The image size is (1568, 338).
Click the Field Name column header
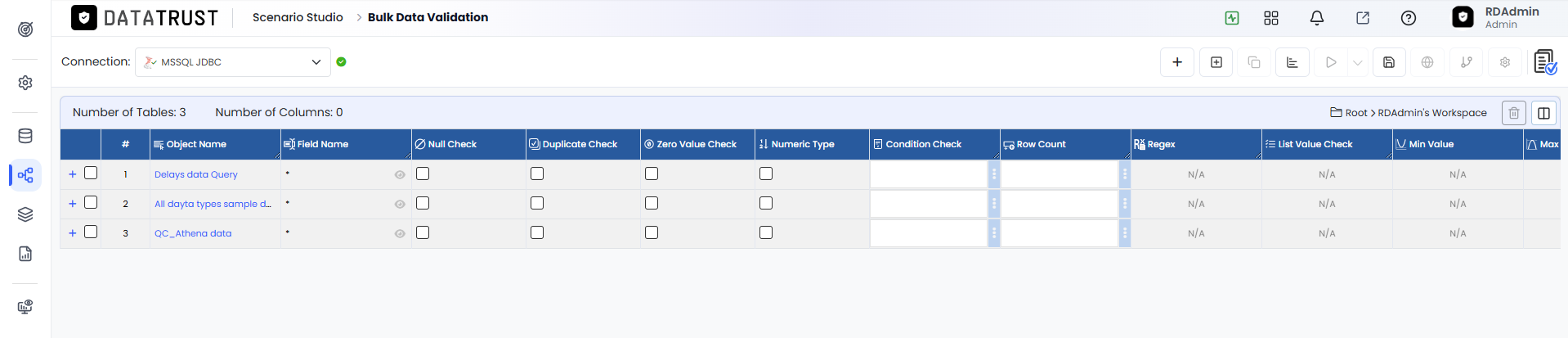click(346, 144)
